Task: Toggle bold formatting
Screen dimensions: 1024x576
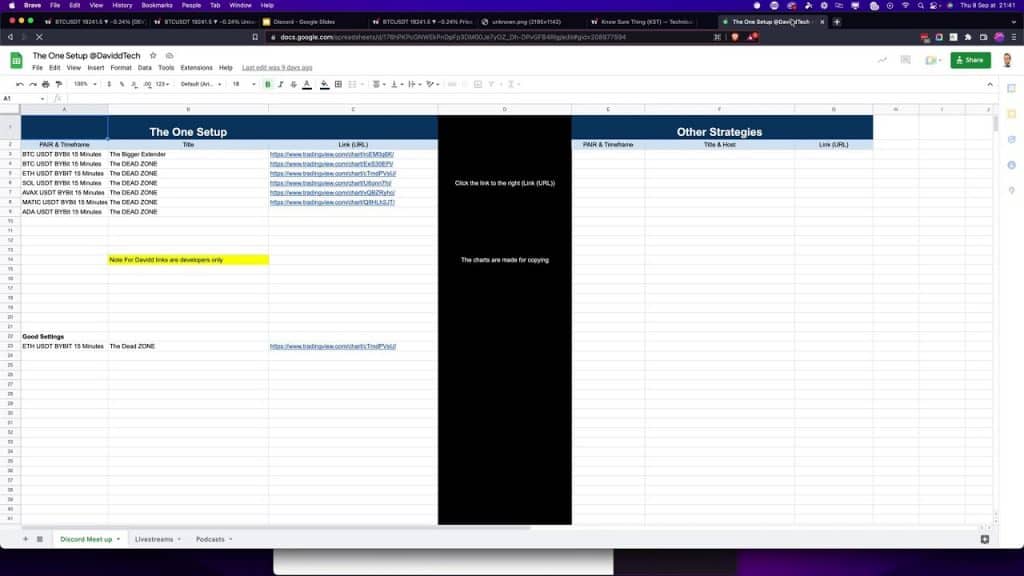Action: pos(268,84)
